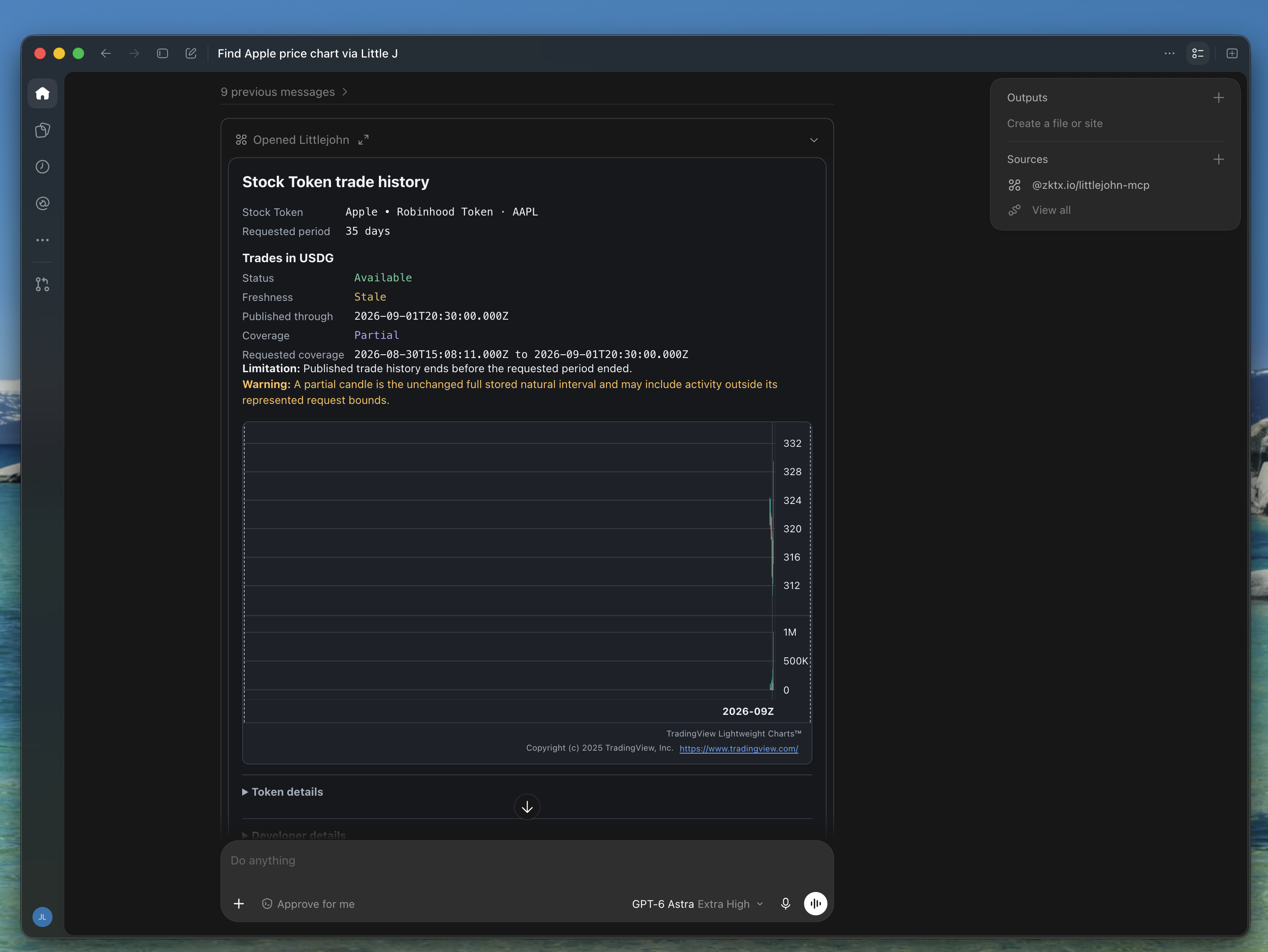This screenshot has width=1268, height=952.
Task: Click the chat title Find Apple price chart
Action: point(307,53)
